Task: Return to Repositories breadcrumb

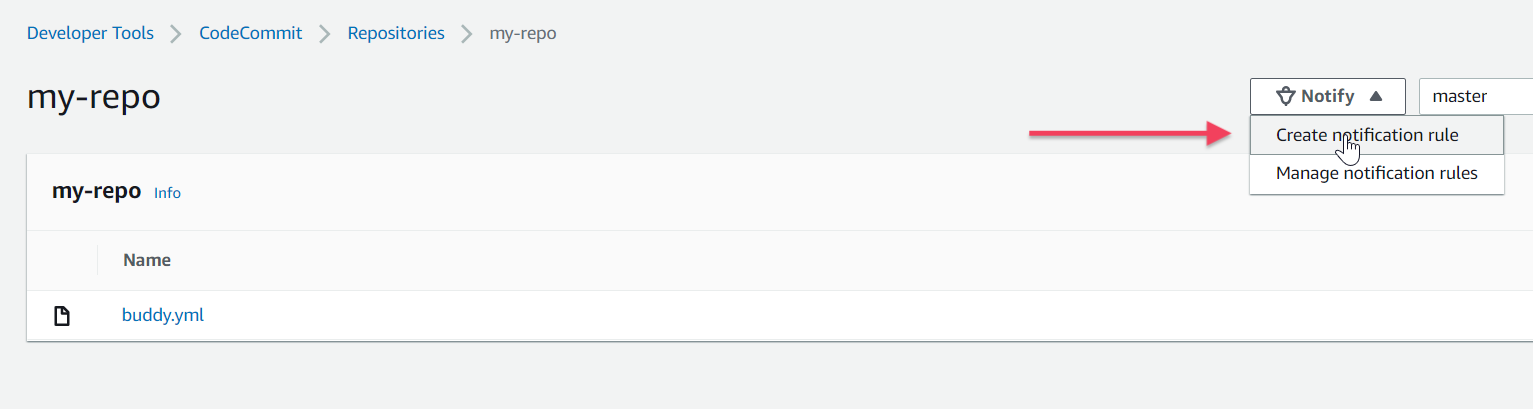Action: pos(396,33)
